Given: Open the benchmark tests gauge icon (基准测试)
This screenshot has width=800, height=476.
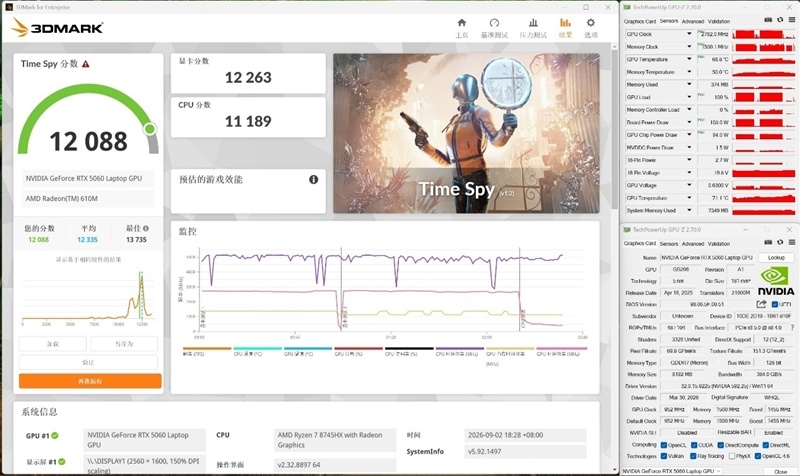Looking at the screenshot, I should pyautogui.click(x=494, y=23).
